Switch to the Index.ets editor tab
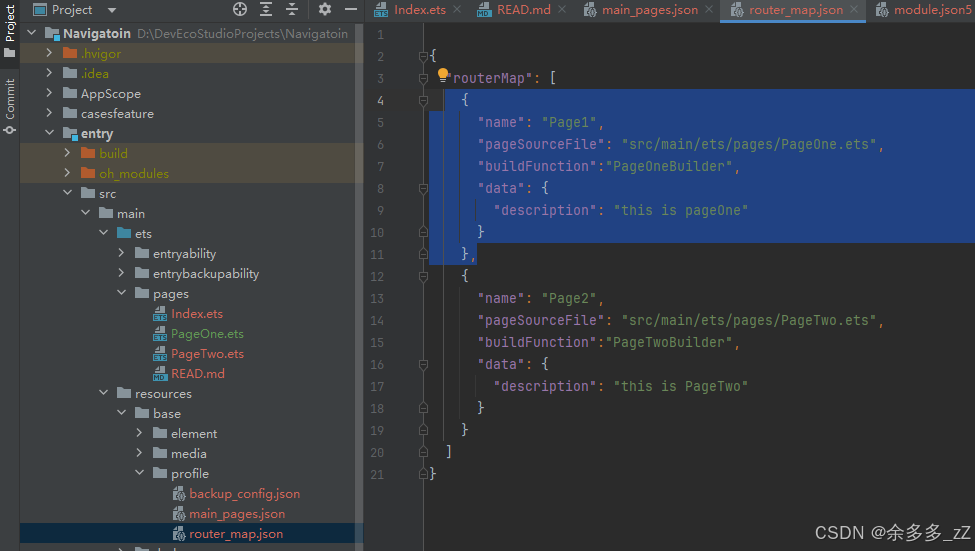975x551 pixels. pyautogui.click(x=419, y=10)
